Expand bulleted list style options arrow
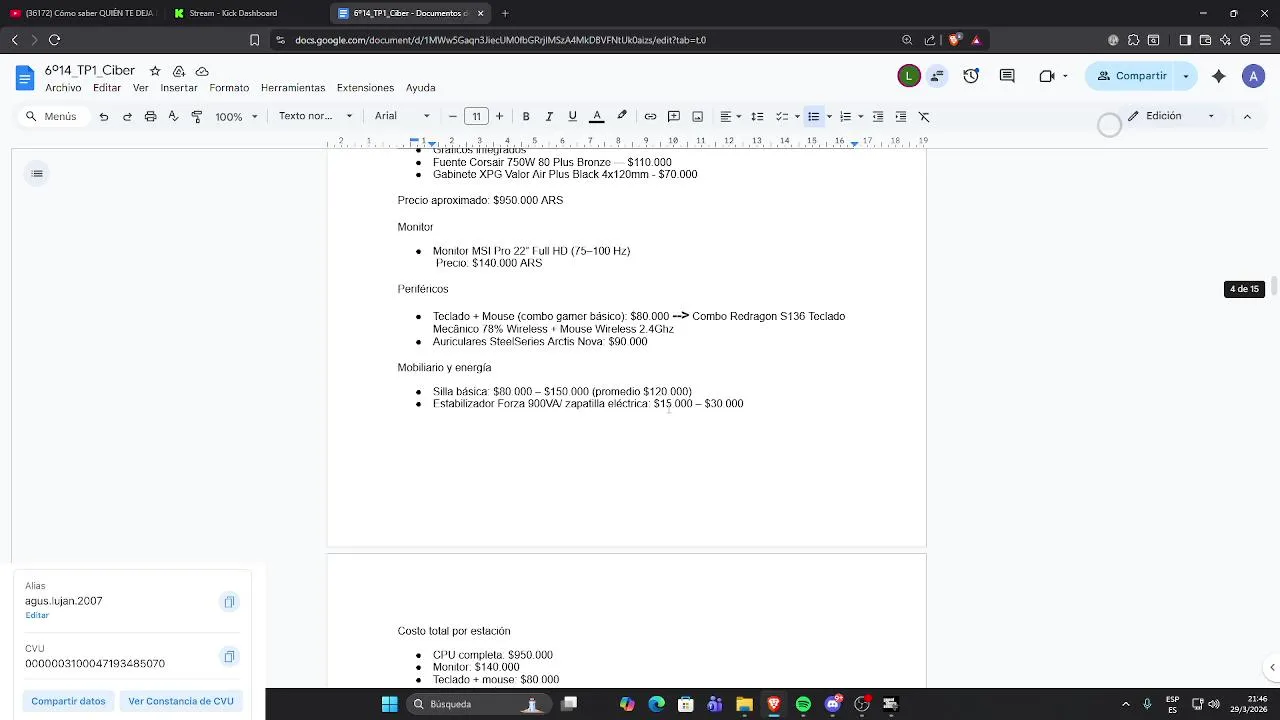 (x=829, y=117)
